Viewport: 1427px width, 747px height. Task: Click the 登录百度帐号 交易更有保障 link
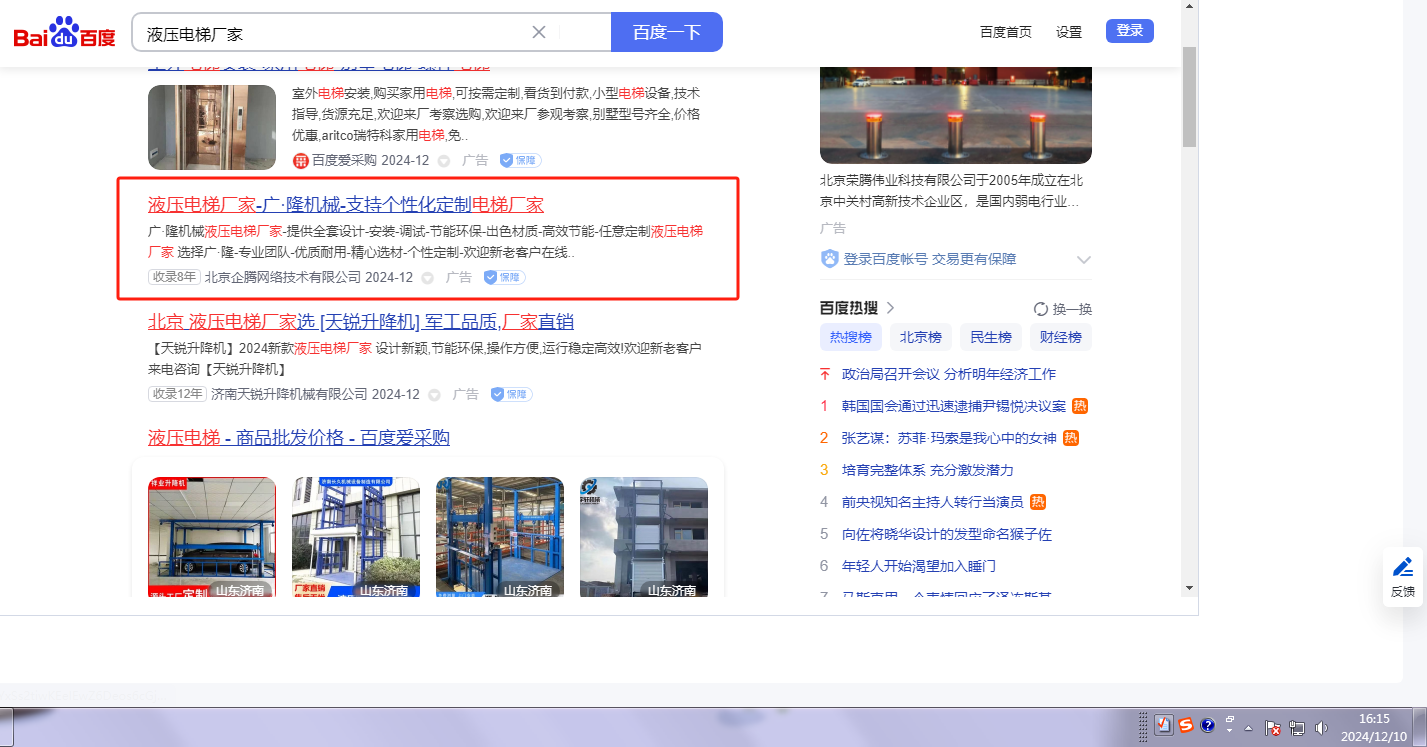click(x=930, y=259)
